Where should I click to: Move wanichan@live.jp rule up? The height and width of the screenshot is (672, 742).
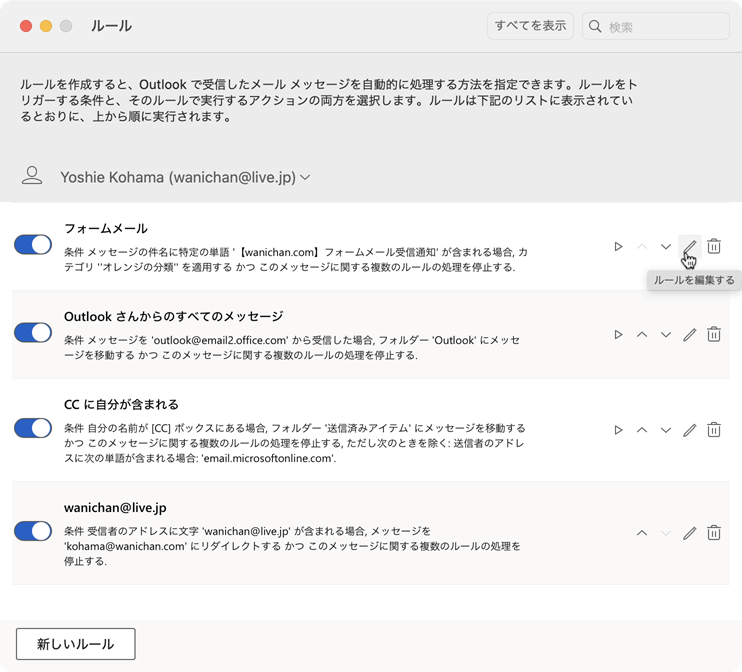642,533
